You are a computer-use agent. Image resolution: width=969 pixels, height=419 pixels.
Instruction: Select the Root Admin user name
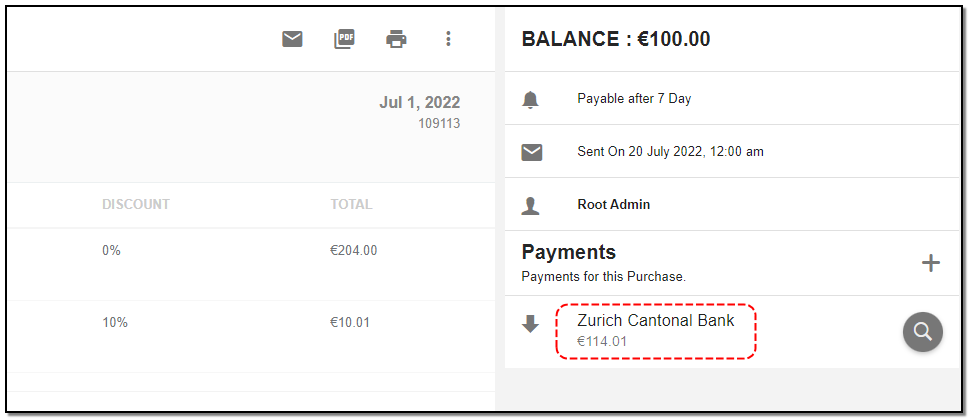[x=613, y=204]
